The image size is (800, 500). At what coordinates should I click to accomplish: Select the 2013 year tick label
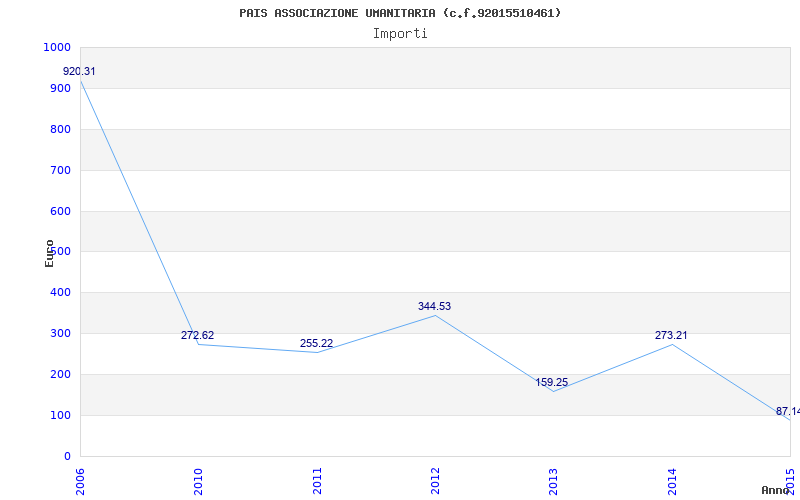coord(554,479)
